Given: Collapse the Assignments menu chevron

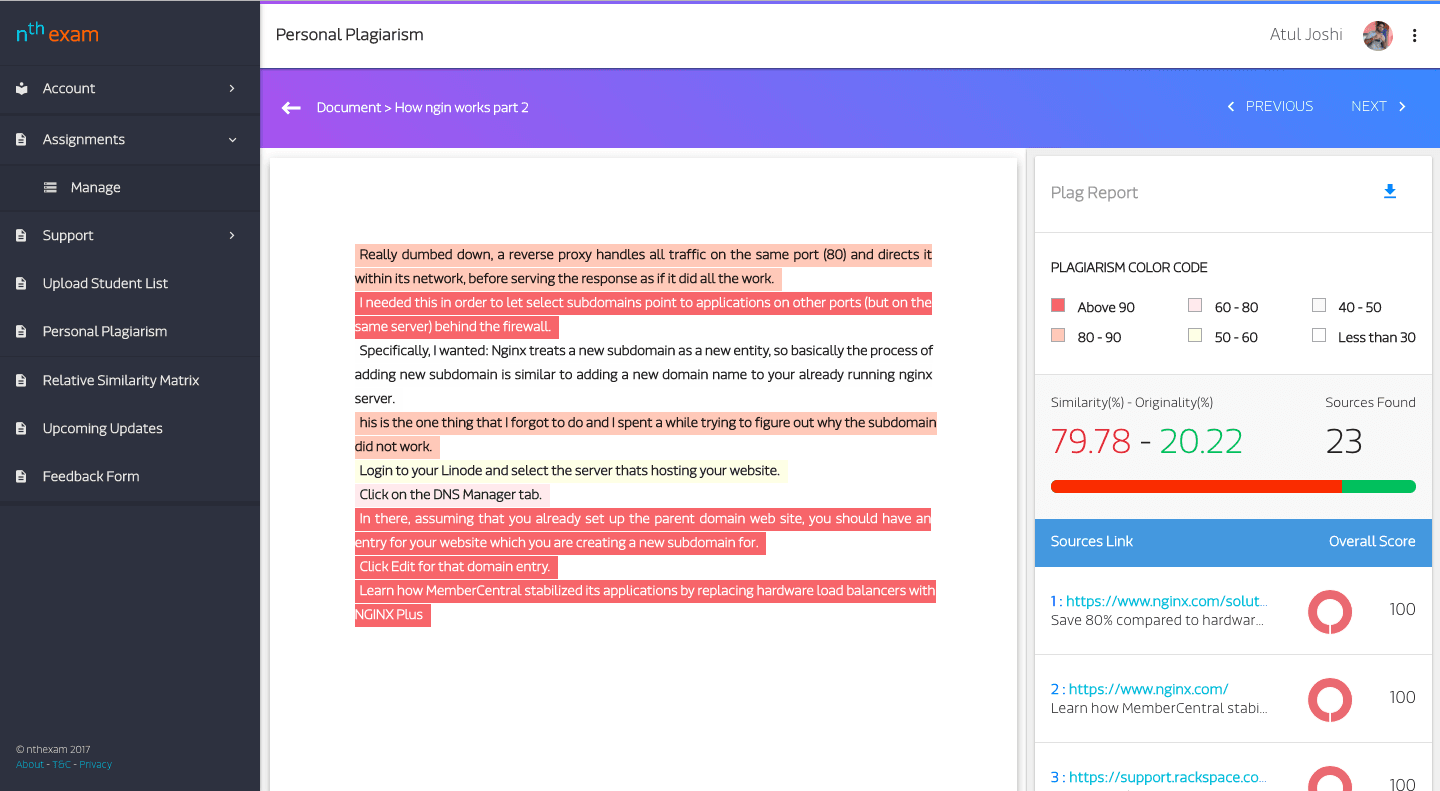Looking at the screenshot, I should click(x=232, y=139).
